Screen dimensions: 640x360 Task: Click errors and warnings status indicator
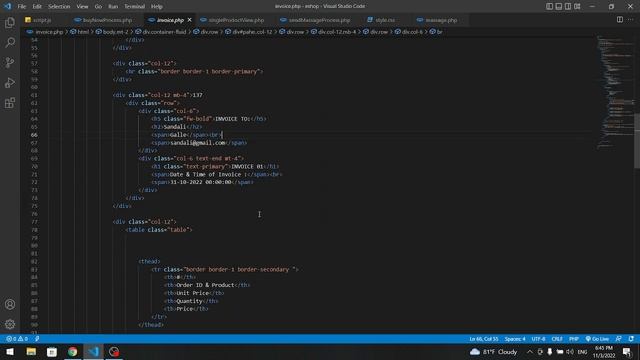[x=17, y=339]
